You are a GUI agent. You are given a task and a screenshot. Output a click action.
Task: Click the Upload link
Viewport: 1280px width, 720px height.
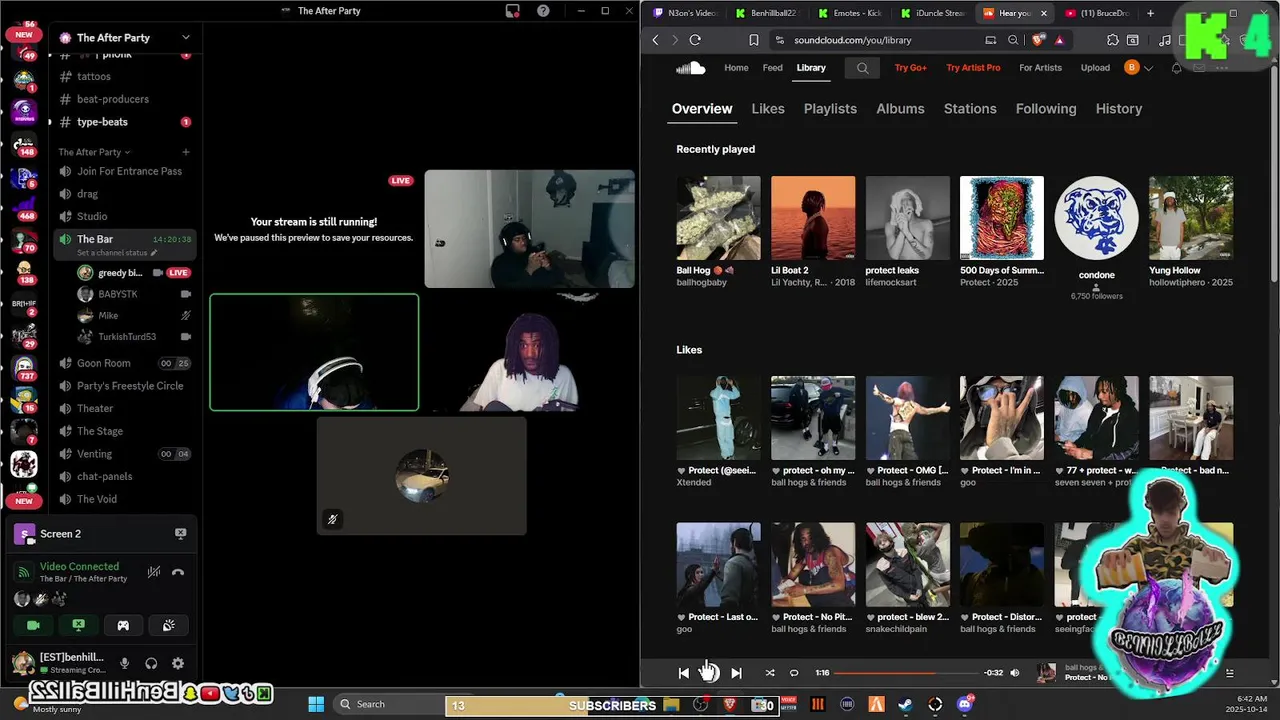(x=1095, y=68)
